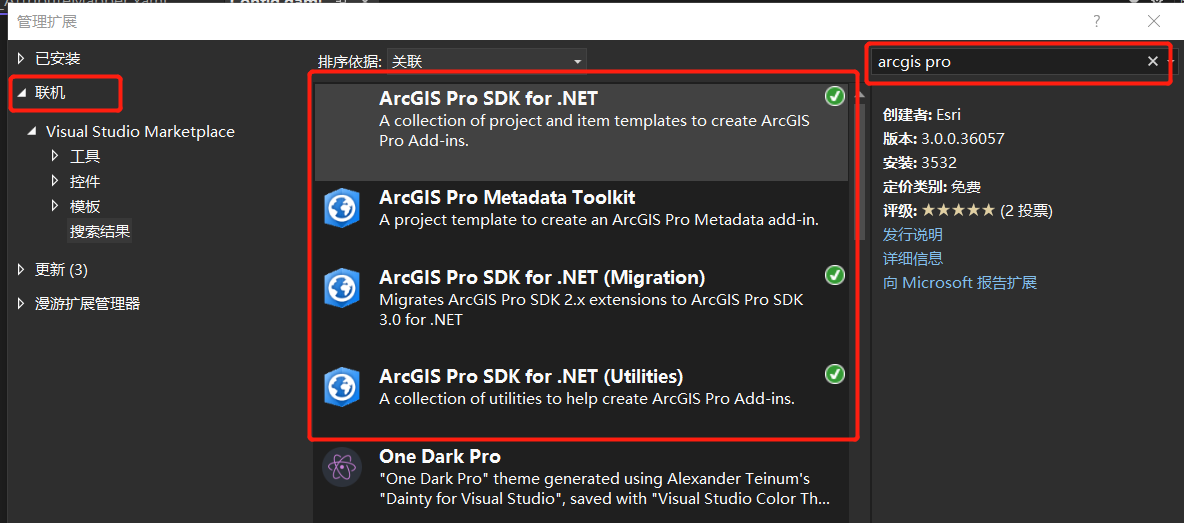Expand the 工具 category
Screen dimensions: 1184x523
[x=55, y=156]
